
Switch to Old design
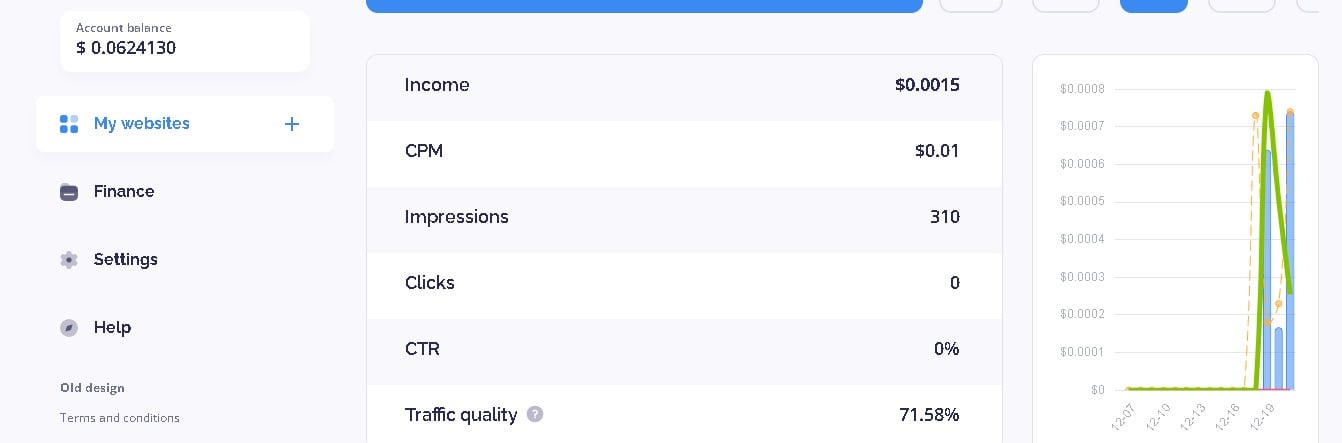[92, 388]
